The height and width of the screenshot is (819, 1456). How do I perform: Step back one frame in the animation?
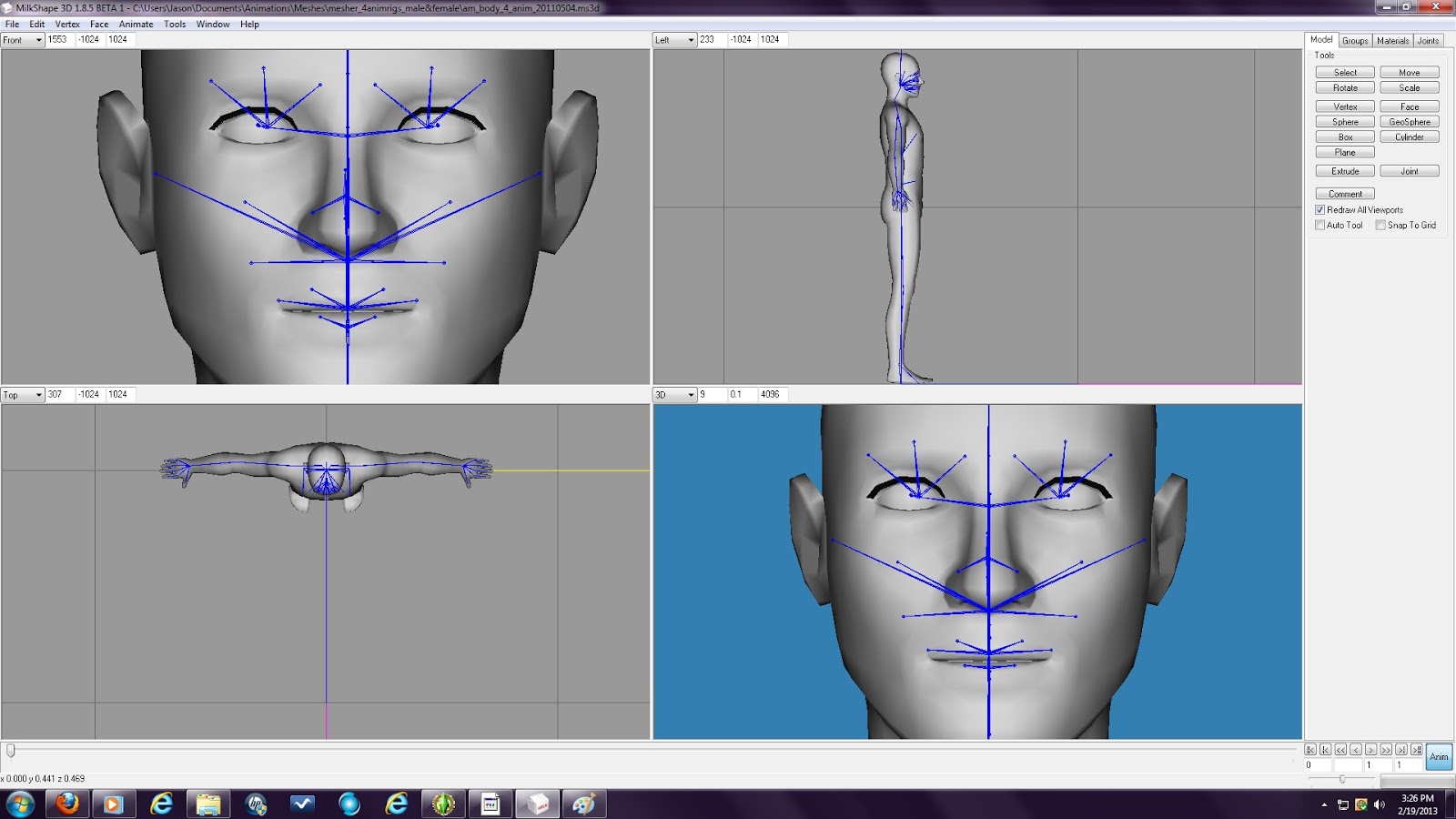click(1354, 750)
